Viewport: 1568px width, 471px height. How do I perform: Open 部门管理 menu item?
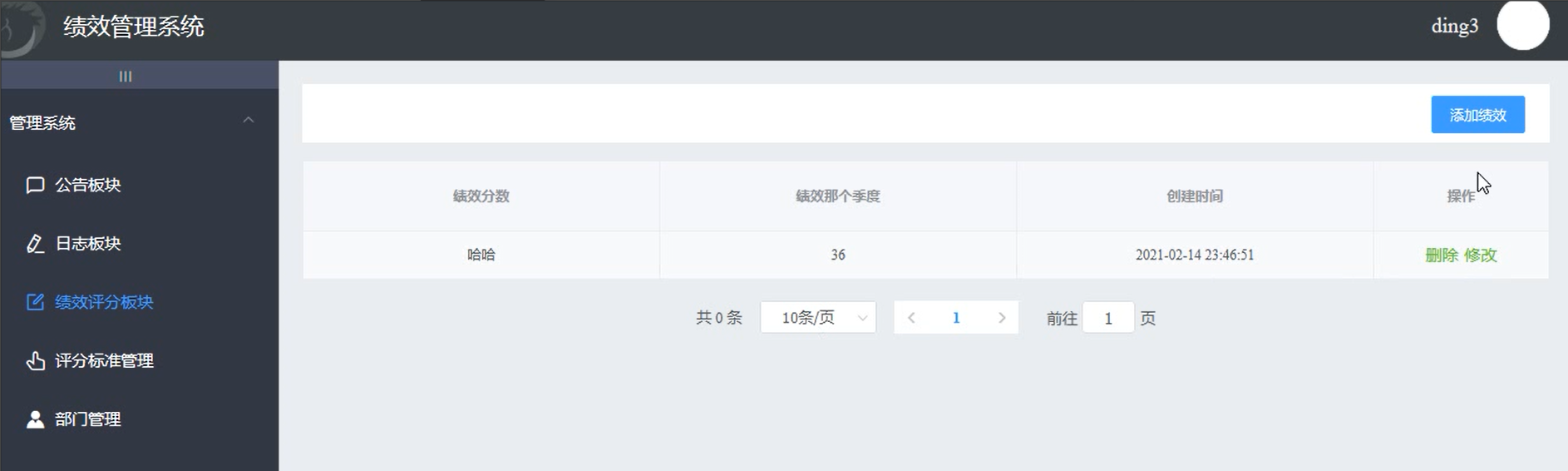click(x=140, y=419)
